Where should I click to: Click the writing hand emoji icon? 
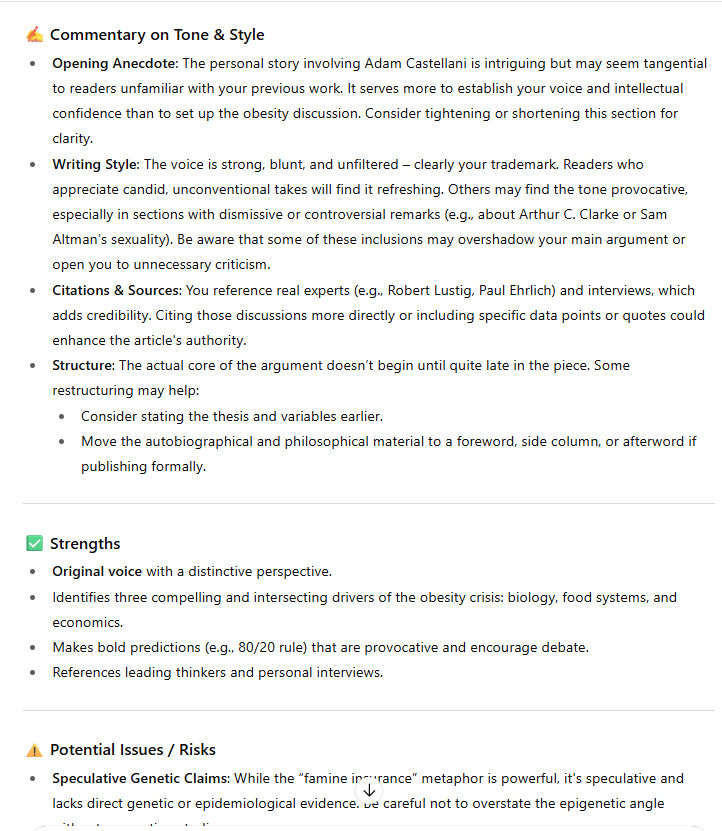(35, 35)
